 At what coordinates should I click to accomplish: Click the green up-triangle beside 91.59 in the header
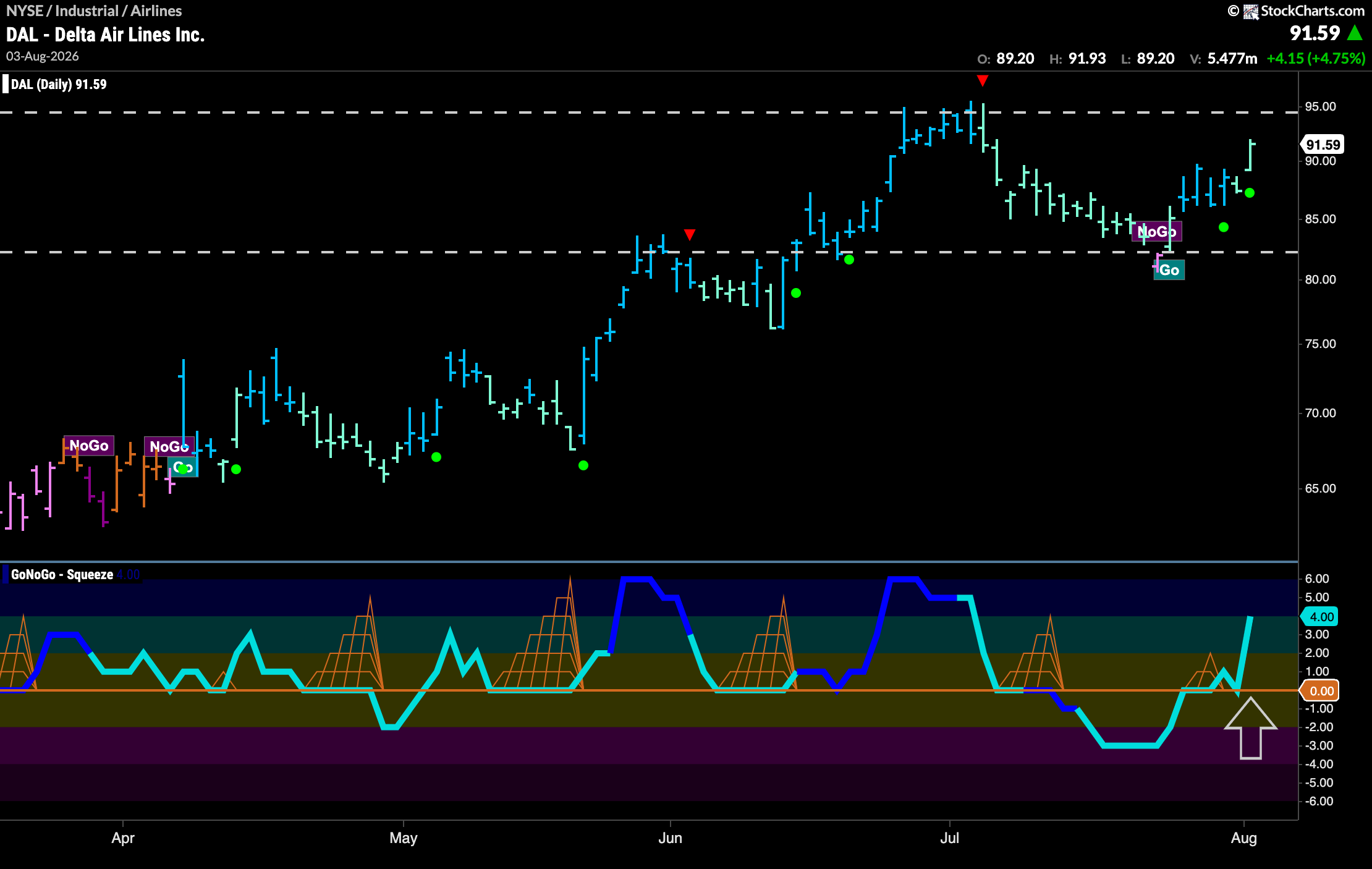click(x=1355, y=33)
